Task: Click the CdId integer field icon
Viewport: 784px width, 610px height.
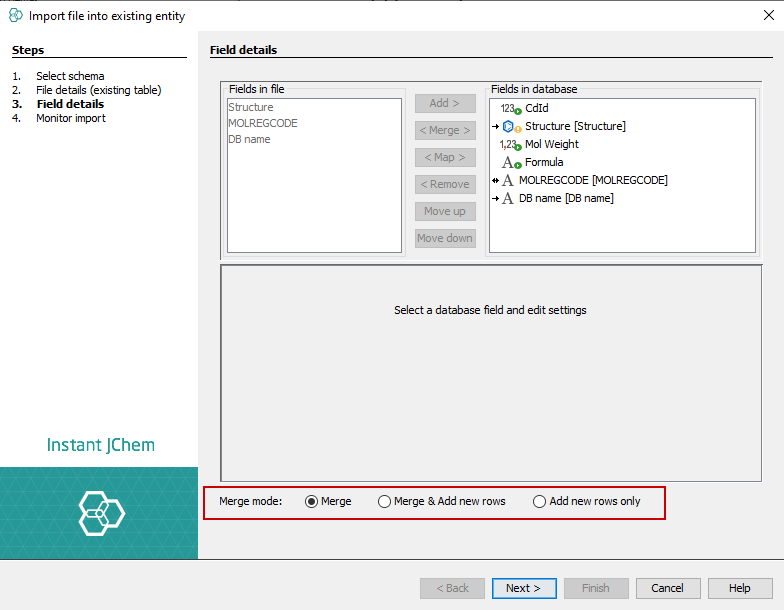Action: [511, 109]
